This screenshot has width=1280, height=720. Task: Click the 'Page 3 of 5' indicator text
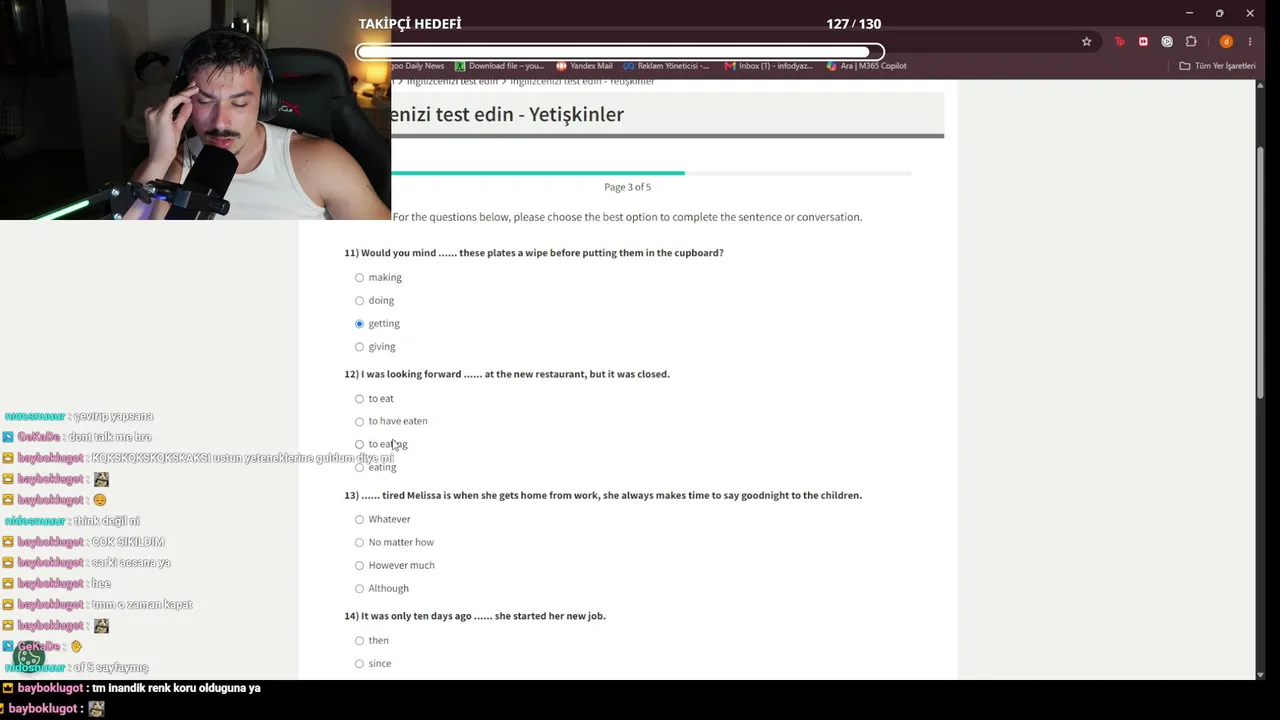(627, 187)
